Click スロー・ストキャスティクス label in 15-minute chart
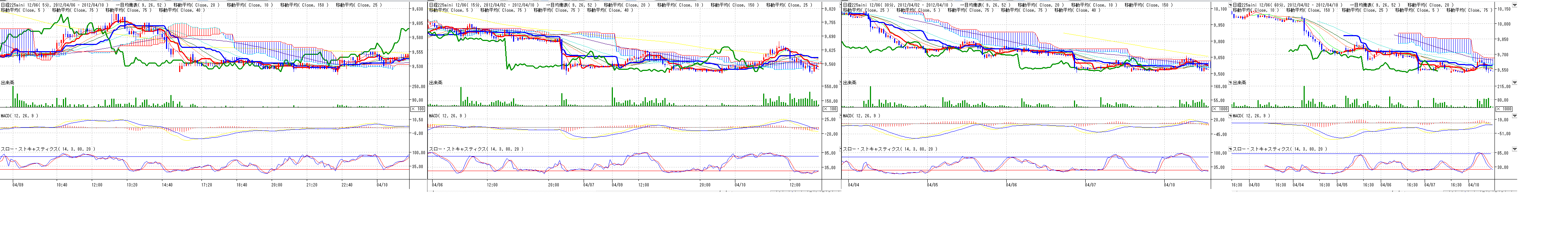 click(x=475, y=149)
